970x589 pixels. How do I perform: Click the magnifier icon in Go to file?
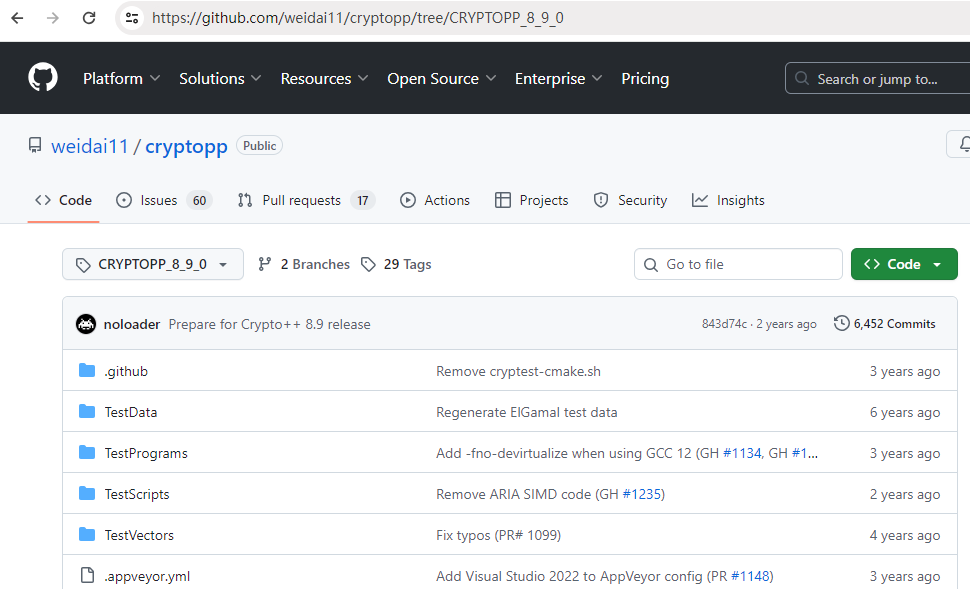tap(651, 265)
